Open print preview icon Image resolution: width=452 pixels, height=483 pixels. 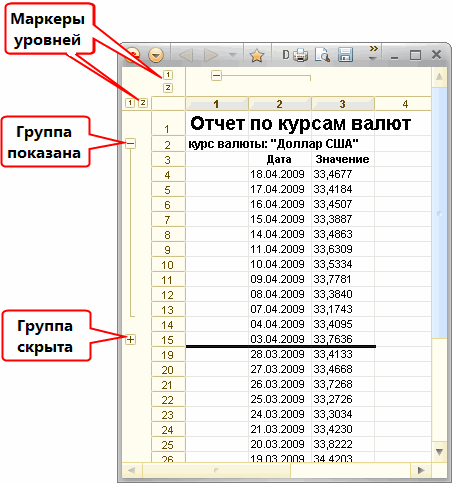322,55
